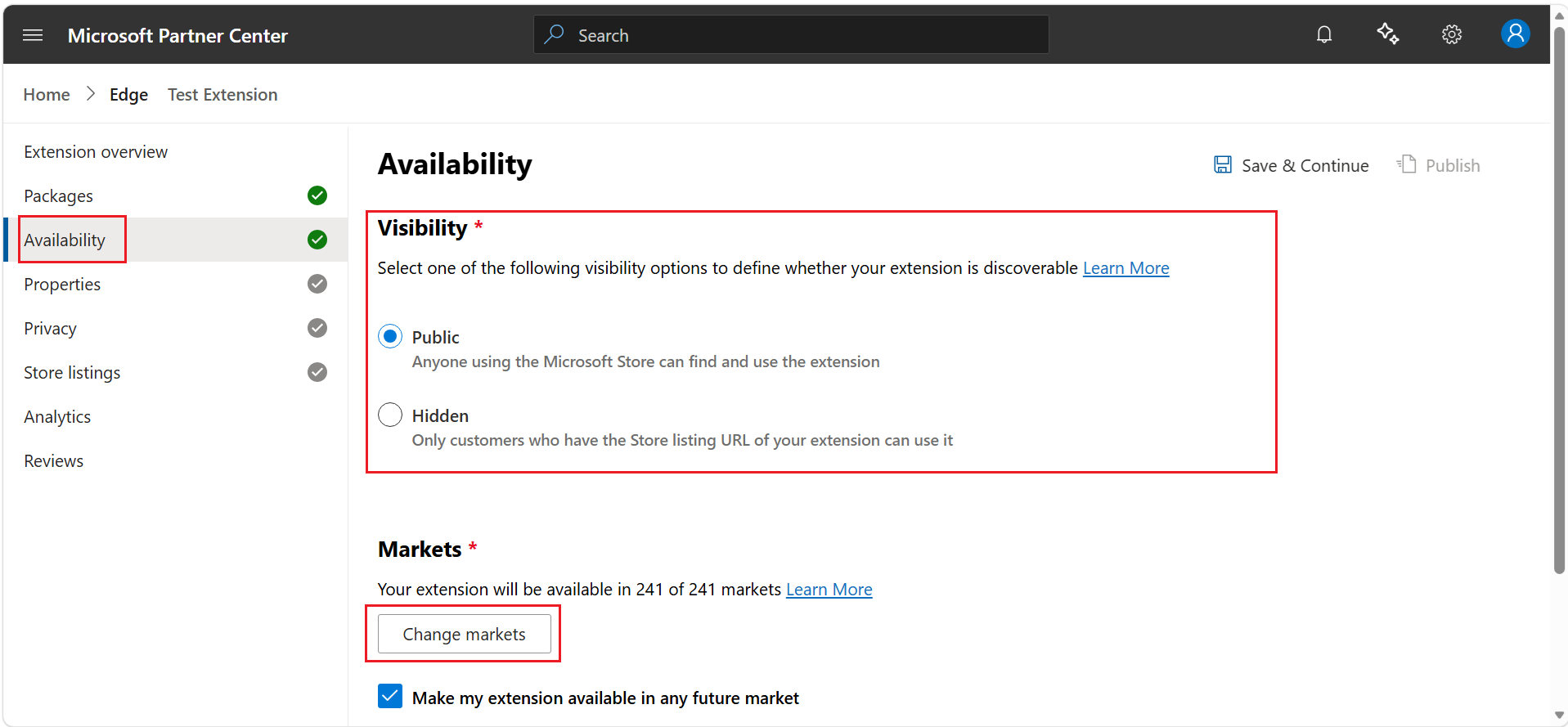The image size is (1568, 727).
Task: Focus the Search input field
Action: pyautogui.click(x=791, y=34)
